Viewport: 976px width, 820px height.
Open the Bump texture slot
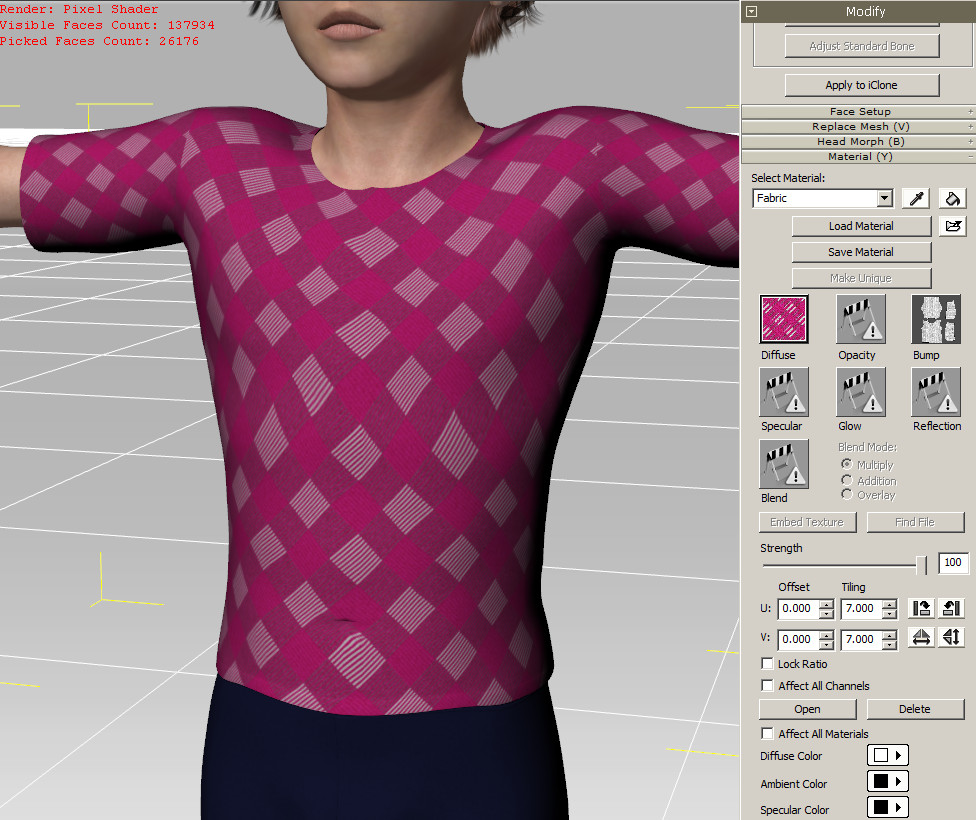click(936, 319)
